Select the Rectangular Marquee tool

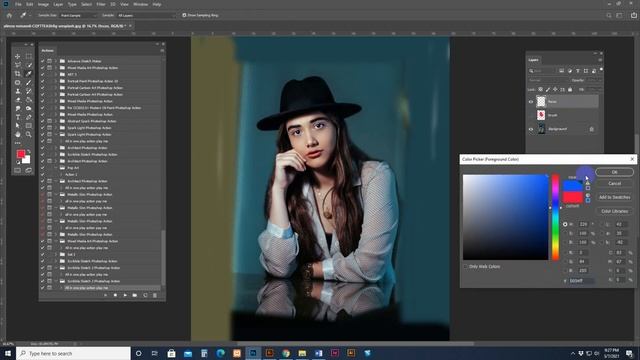coord(29,56)
